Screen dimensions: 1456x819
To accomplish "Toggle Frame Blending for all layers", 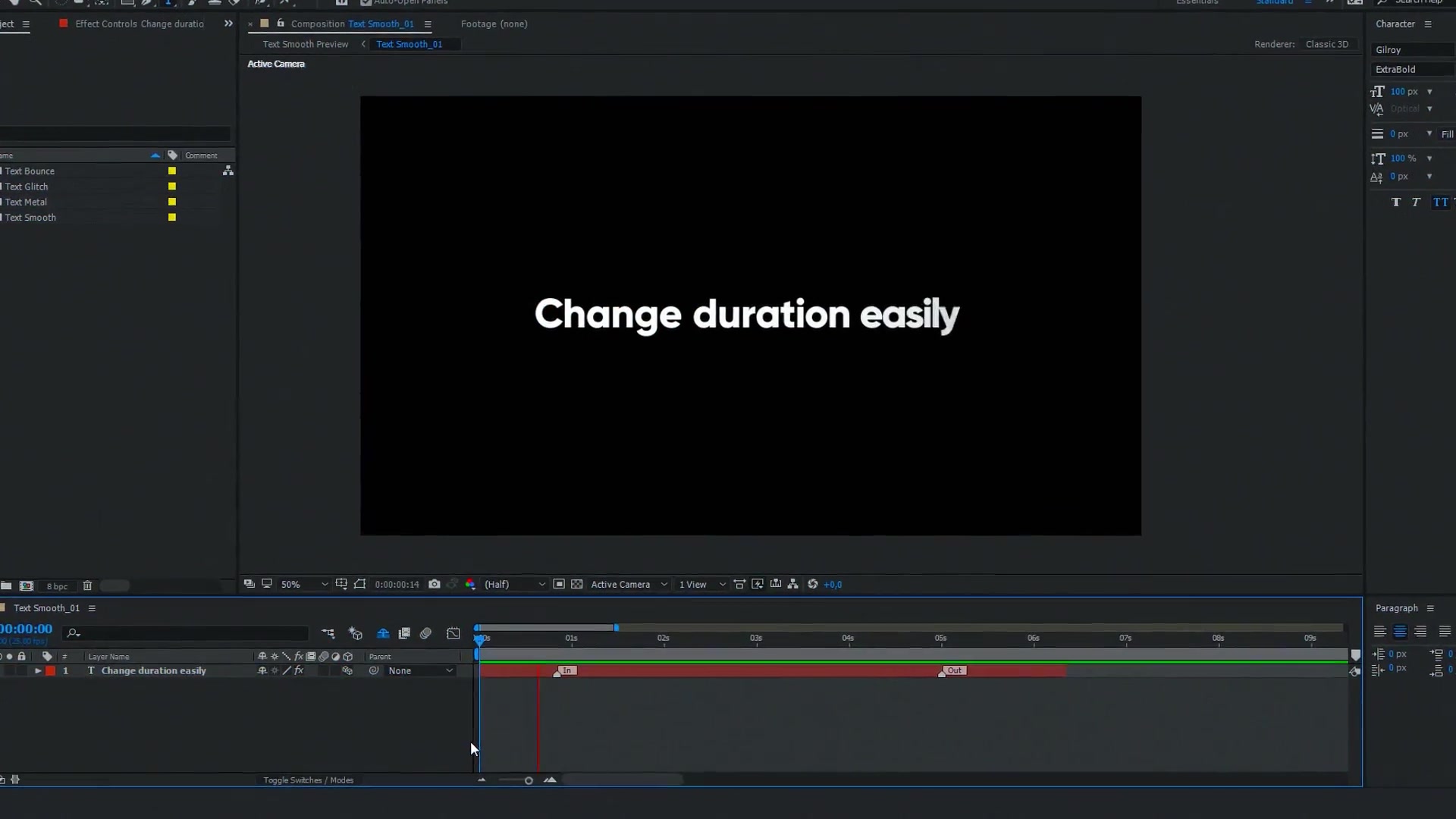I will pyautogui.click(x=404, y=633).
